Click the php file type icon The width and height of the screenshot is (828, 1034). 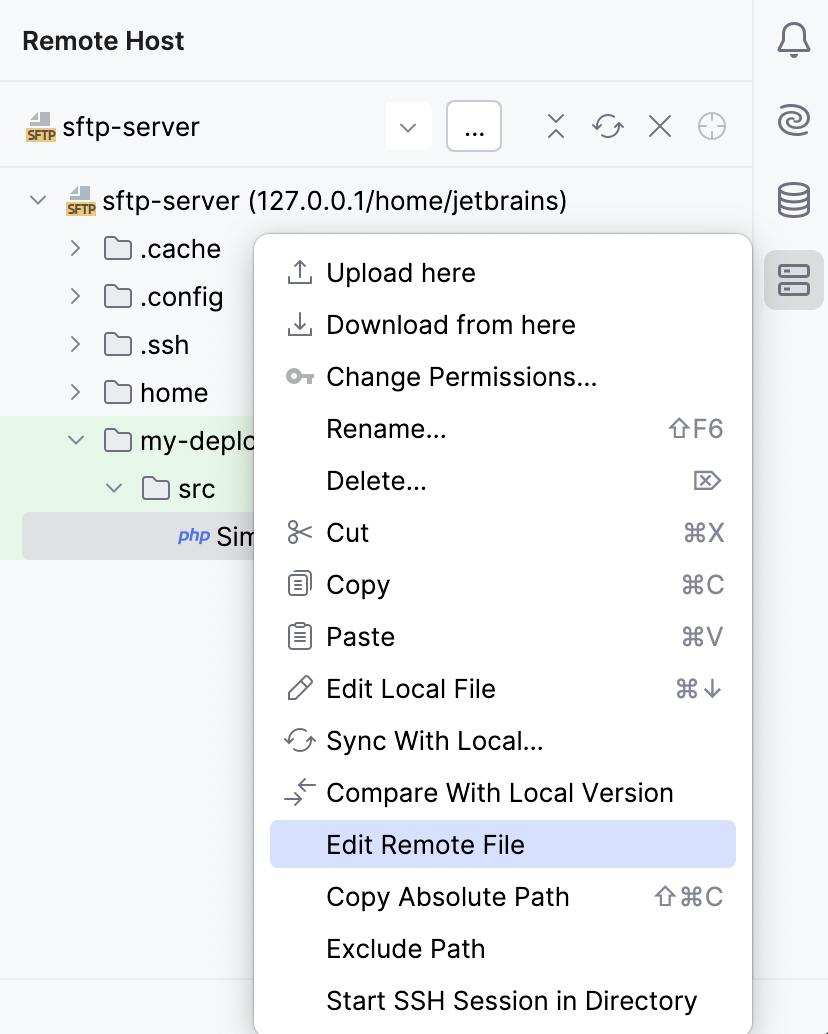click(196, 536)
